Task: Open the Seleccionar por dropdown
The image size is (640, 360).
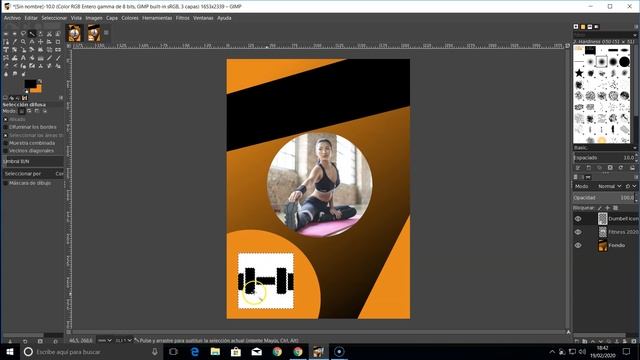Action: 33,173
